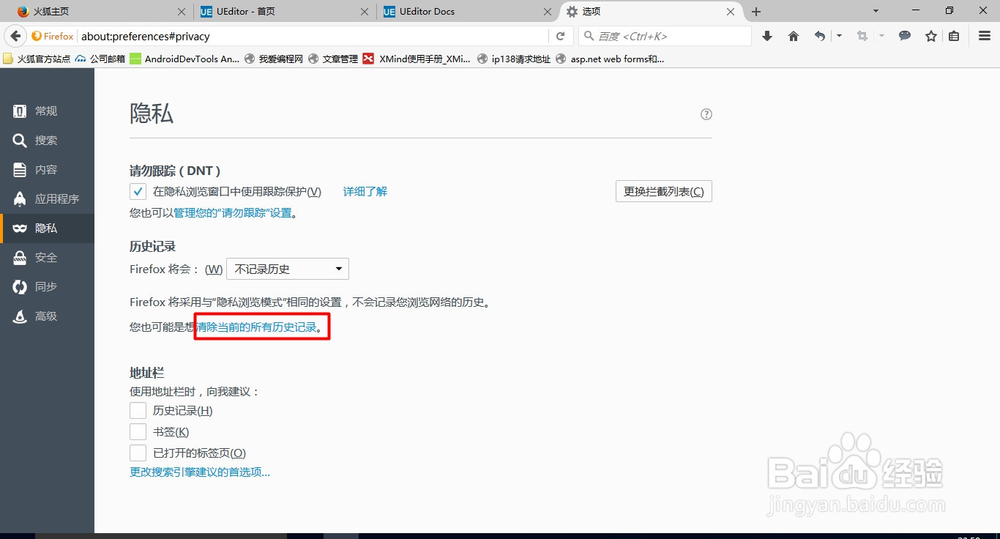Open the 火狐官方站点 bookmark folder
Image resolution: width=1000 pixels, height=539 pixels.
coord(37,59)
